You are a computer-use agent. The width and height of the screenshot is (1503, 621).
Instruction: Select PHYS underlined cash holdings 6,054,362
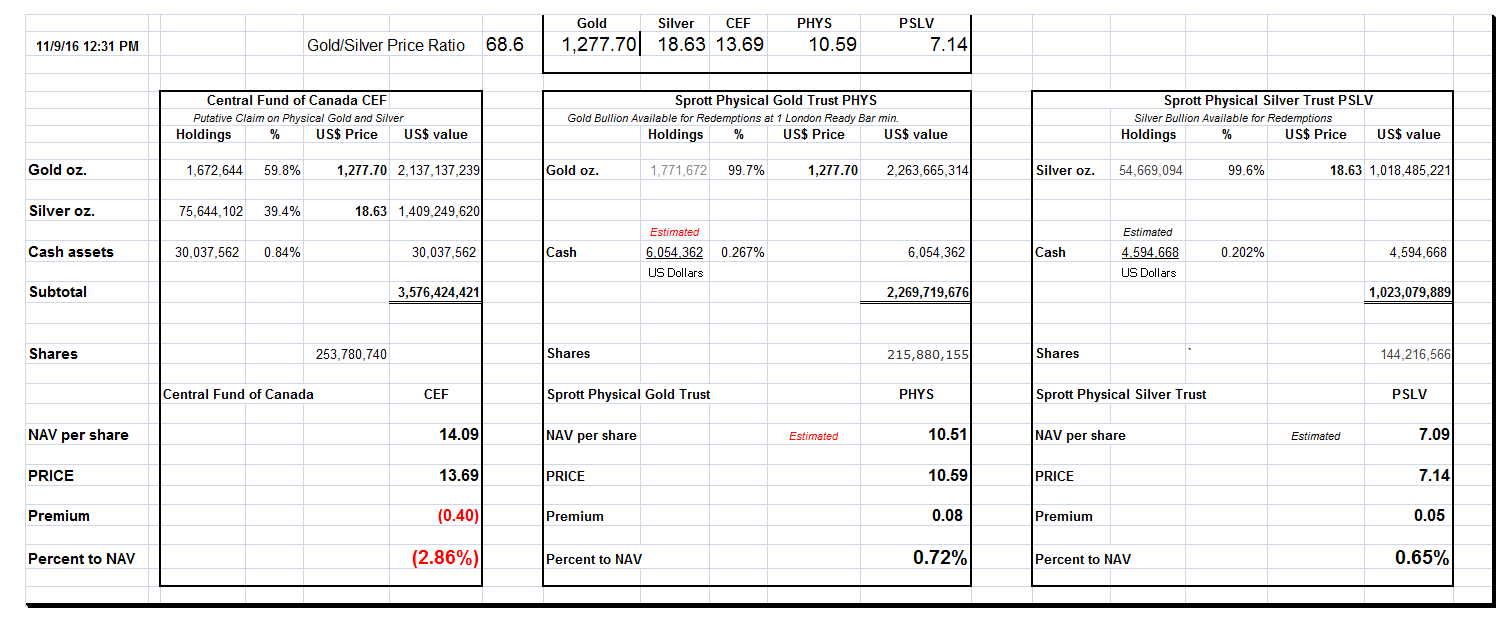(674, 252)
